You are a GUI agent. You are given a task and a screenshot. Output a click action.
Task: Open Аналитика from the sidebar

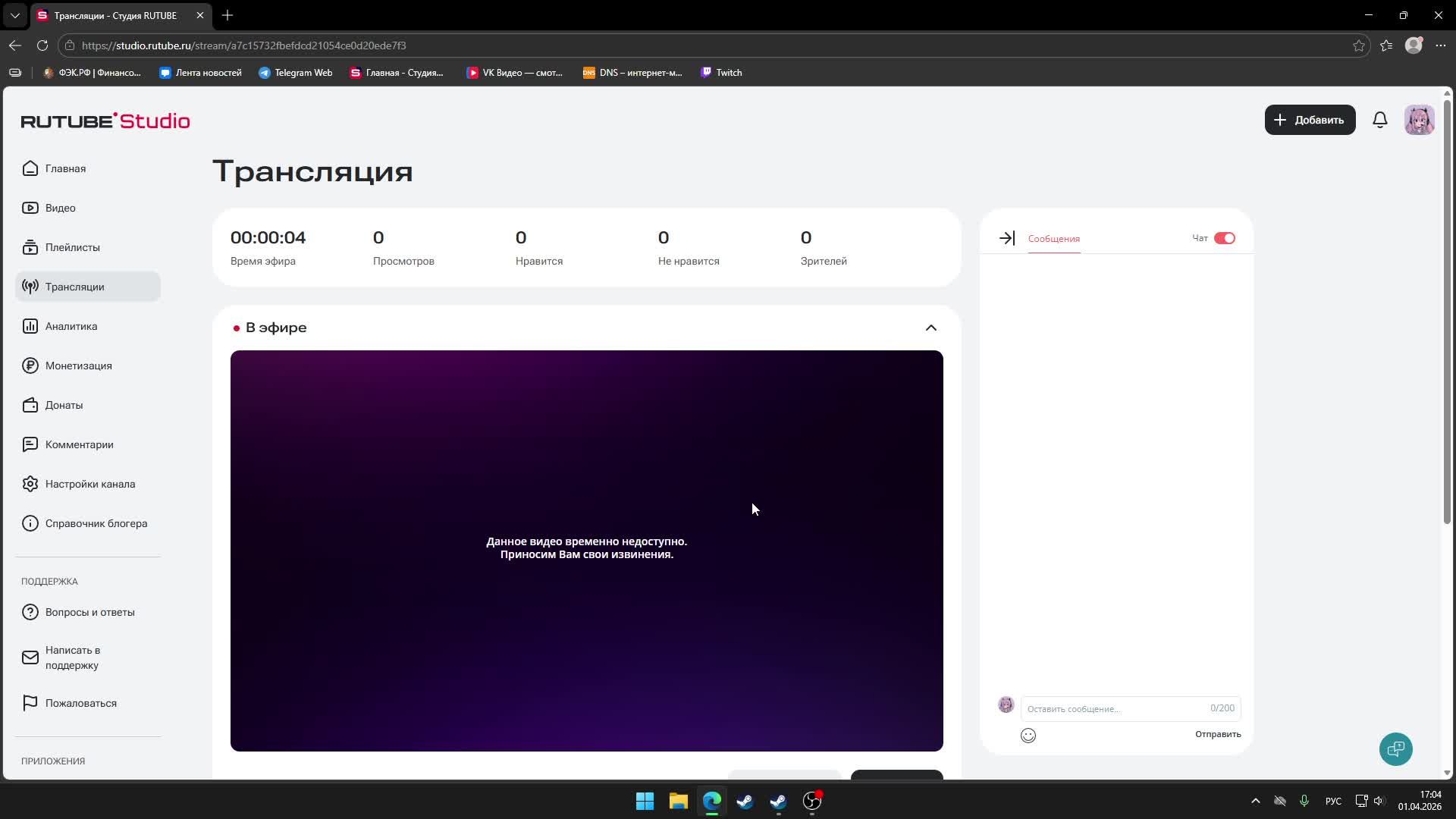coord(70,326)
